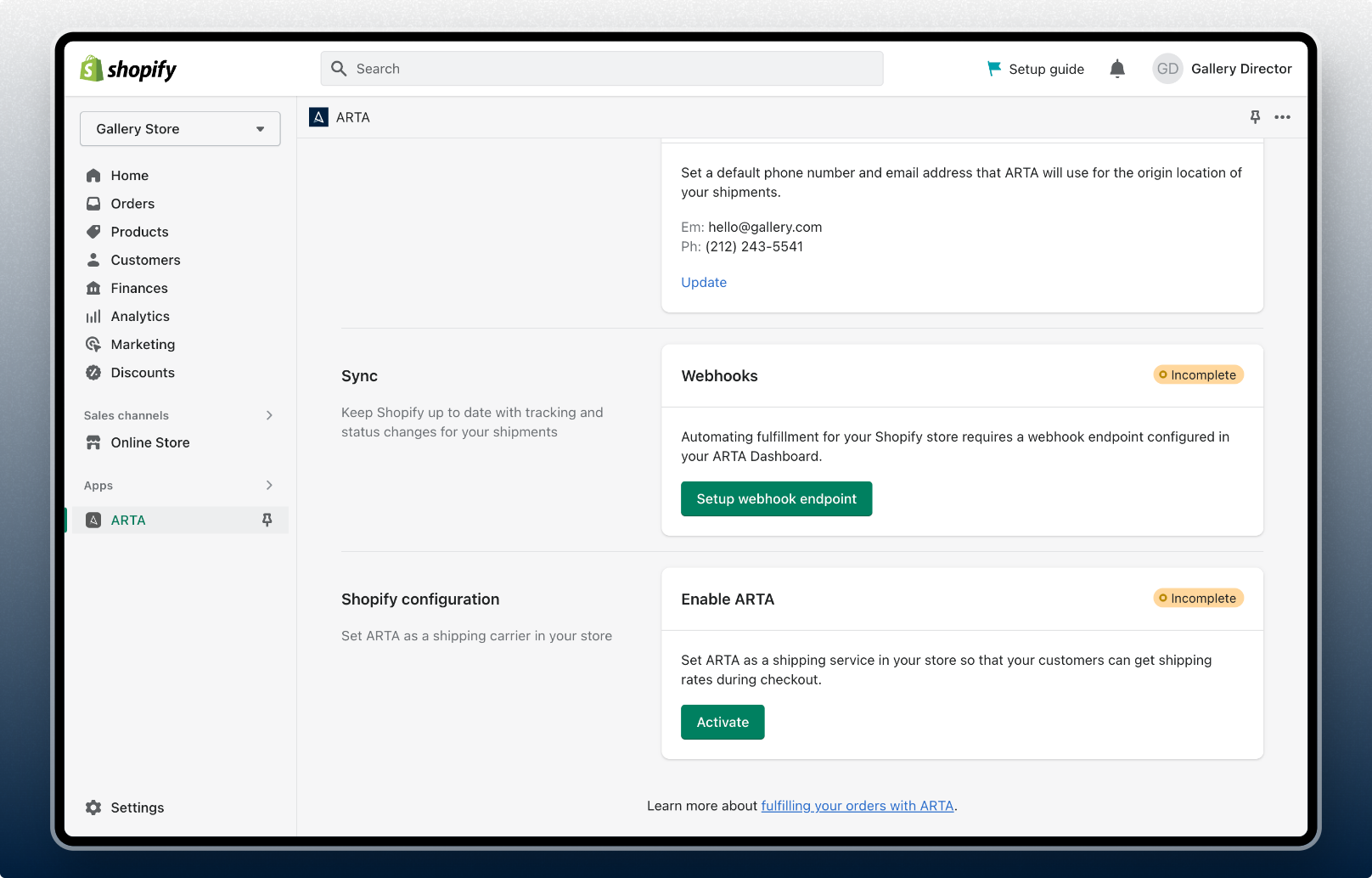Select the Home icon in sidebar
Viewport: 1372px width, 878px height.
93,175
